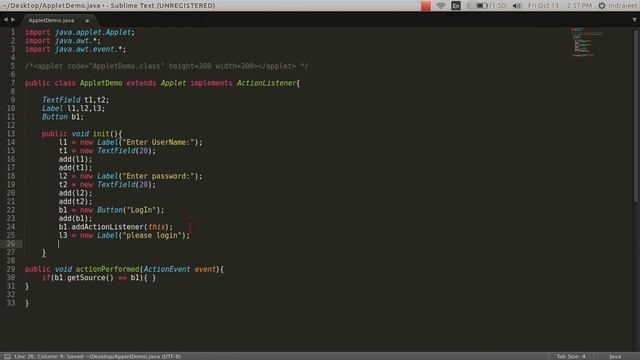
Task: Click line number 7 in gutter
Action: (13, 83)
